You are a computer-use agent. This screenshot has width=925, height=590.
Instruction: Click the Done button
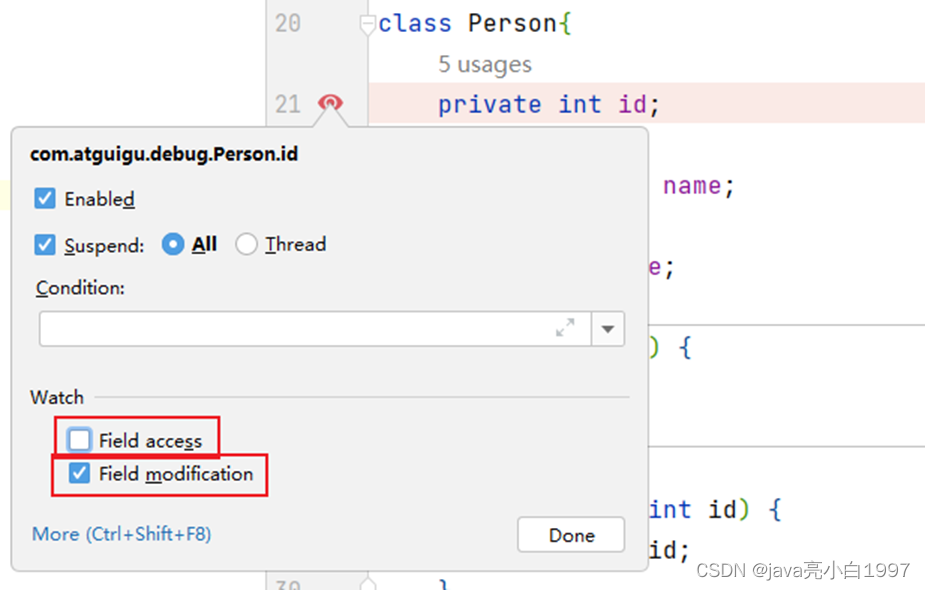coord(571,535)
